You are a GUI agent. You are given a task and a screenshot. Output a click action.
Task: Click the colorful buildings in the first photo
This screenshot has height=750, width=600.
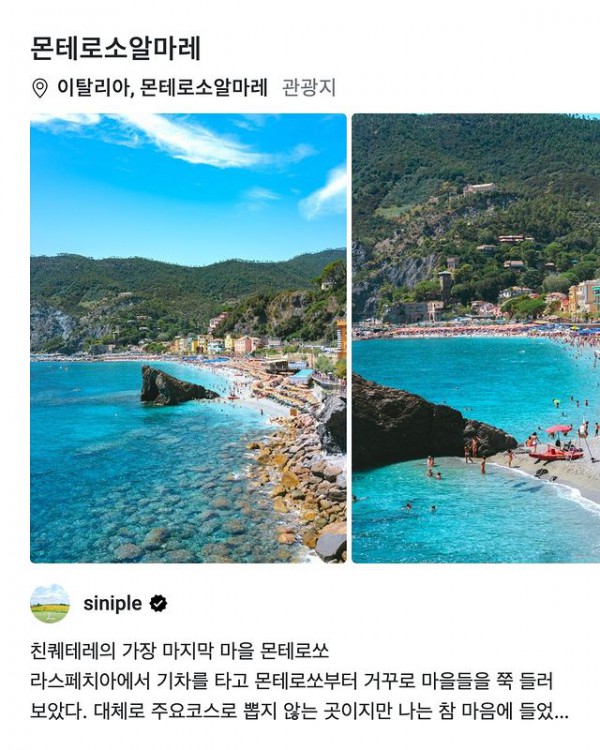(x=215, y=343)
